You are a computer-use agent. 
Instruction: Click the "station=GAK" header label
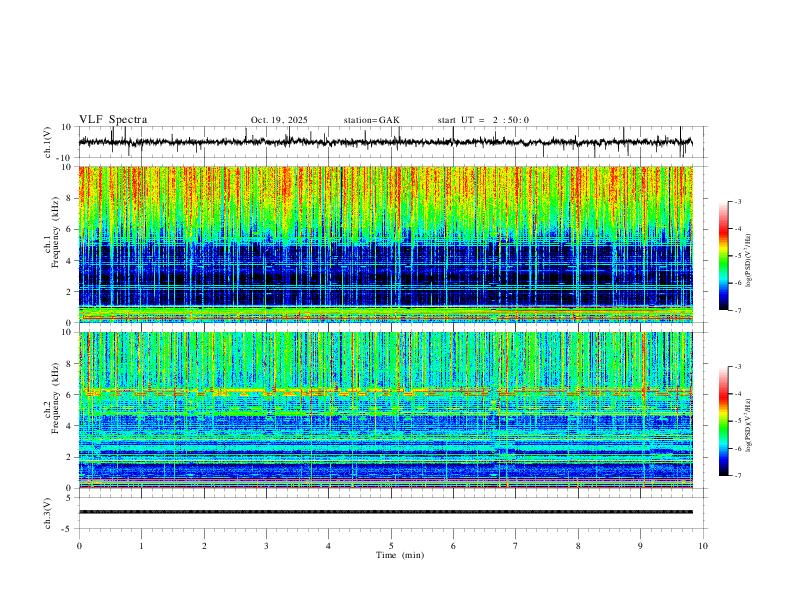371,120
